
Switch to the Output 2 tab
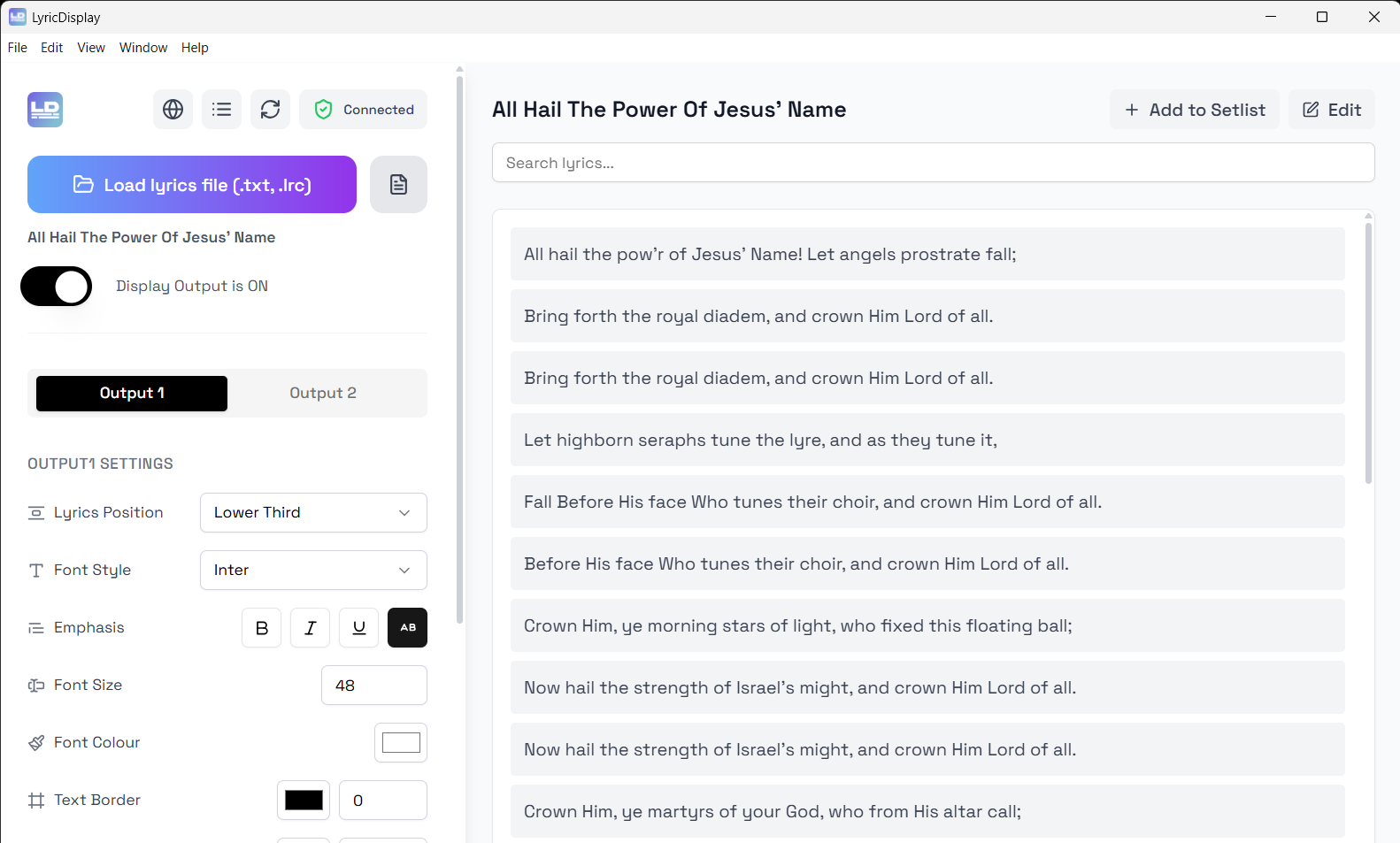pyautogui.click(x=322, y=394)
